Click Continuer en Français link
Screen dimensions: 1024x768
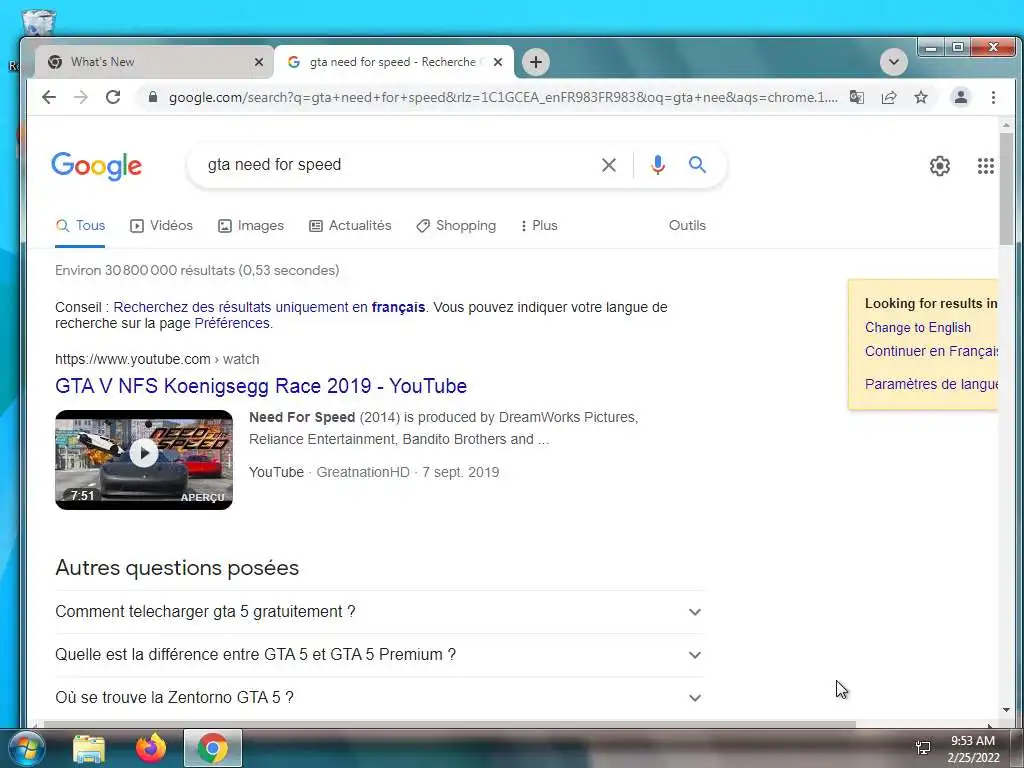click(x=931, y=351)
